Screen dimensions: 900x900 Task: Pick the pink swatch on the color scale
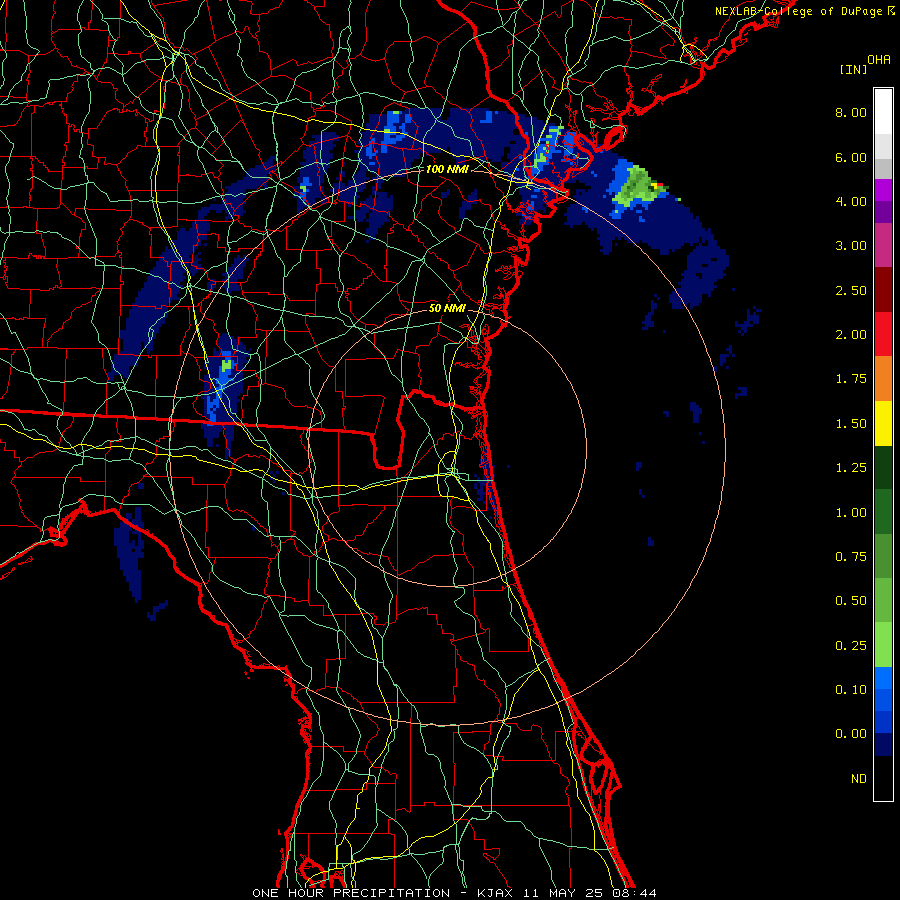click(x=883, y=246)
